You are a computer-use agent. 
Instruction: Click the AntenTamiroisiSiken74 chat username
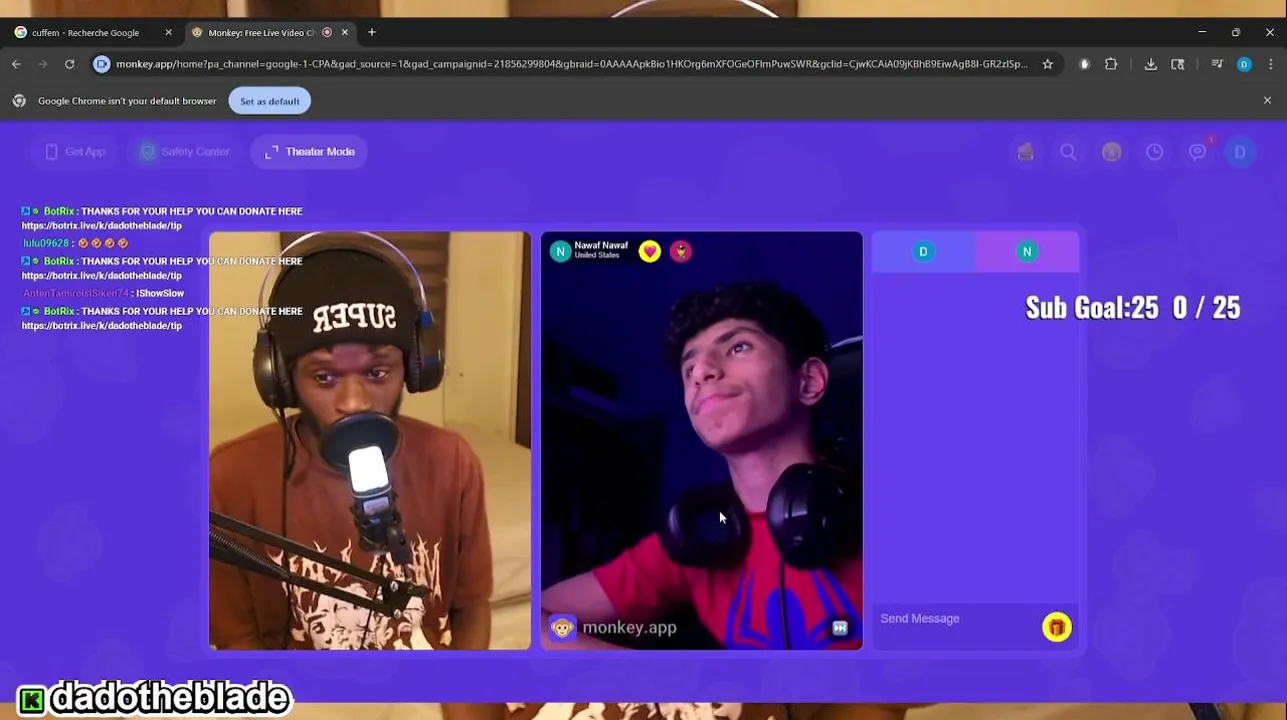76,293
